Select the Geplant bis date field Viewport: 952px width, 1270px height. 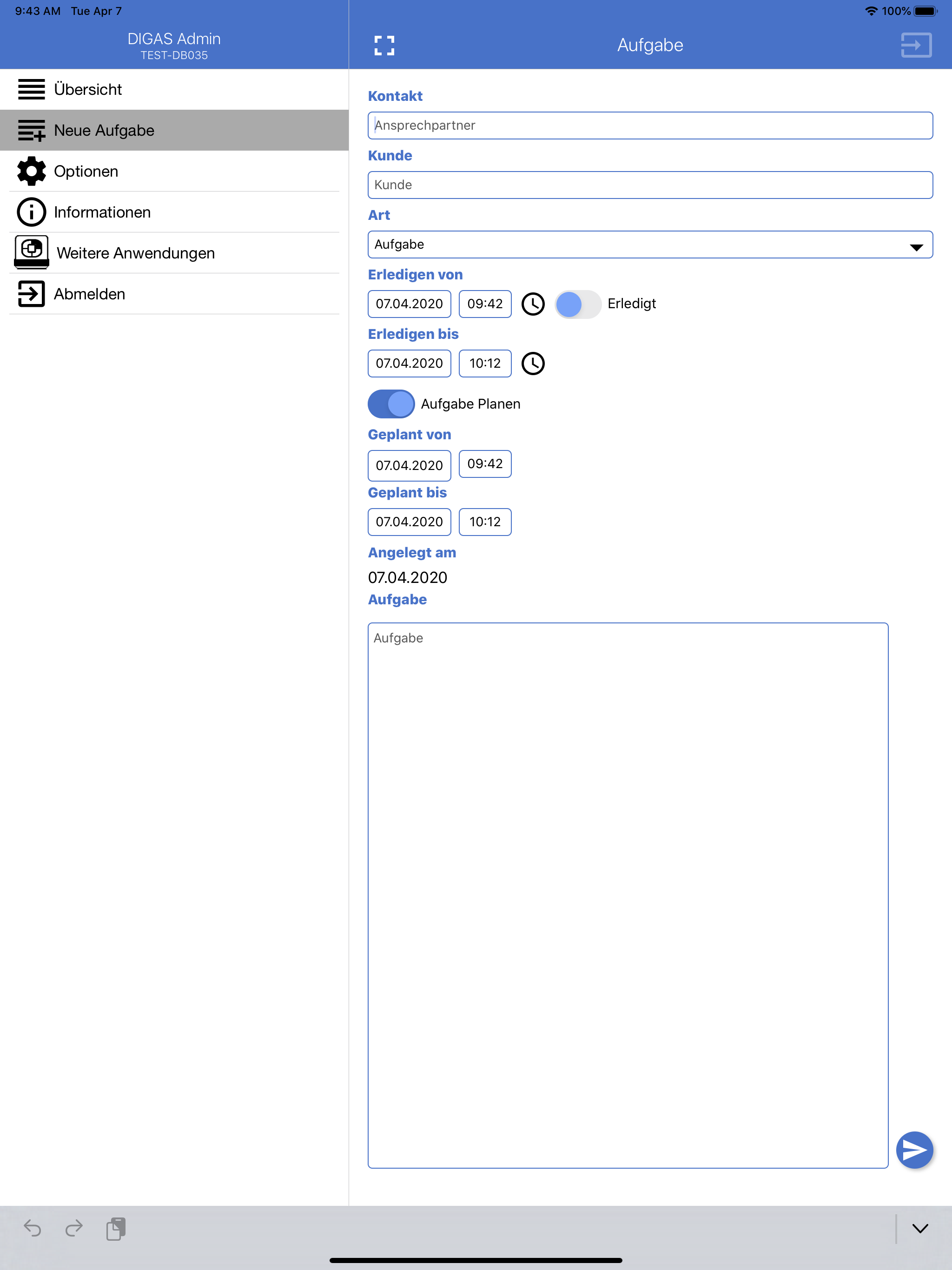click(x=410, y=522)
